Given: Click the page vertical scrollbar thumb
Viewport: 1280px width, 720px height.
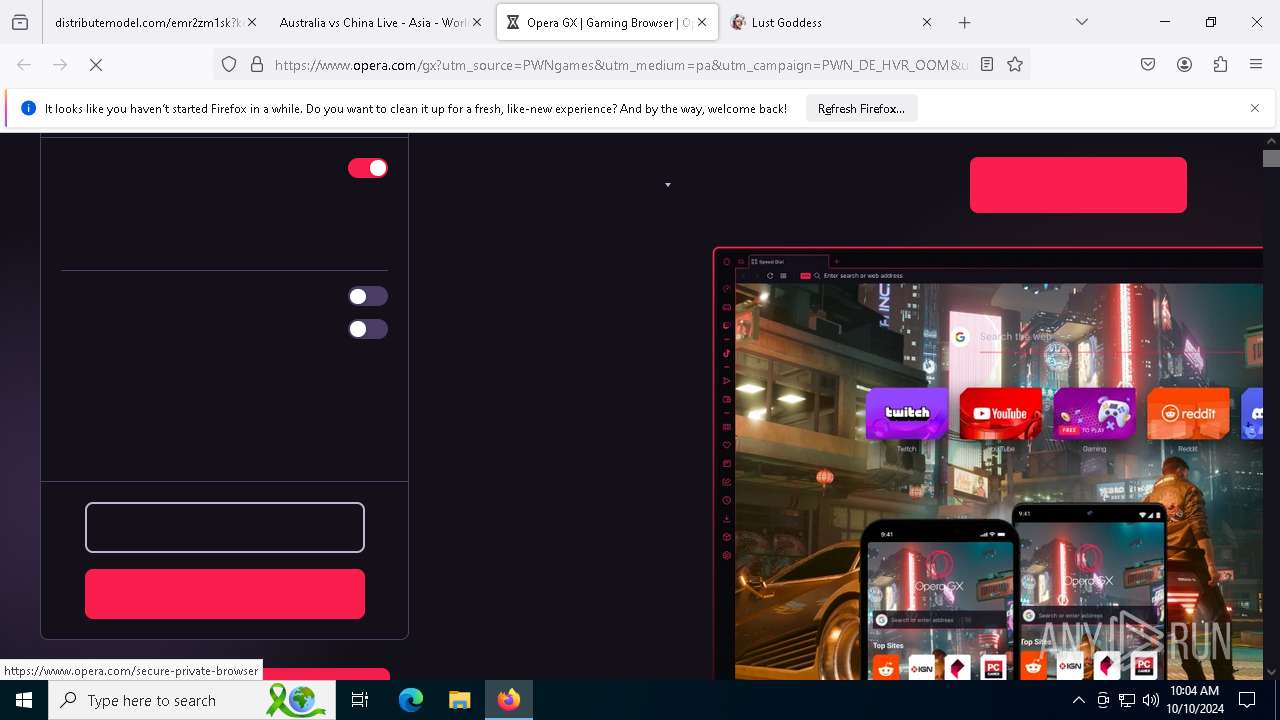Looking at the screenshot, I should coord(1271,158).
